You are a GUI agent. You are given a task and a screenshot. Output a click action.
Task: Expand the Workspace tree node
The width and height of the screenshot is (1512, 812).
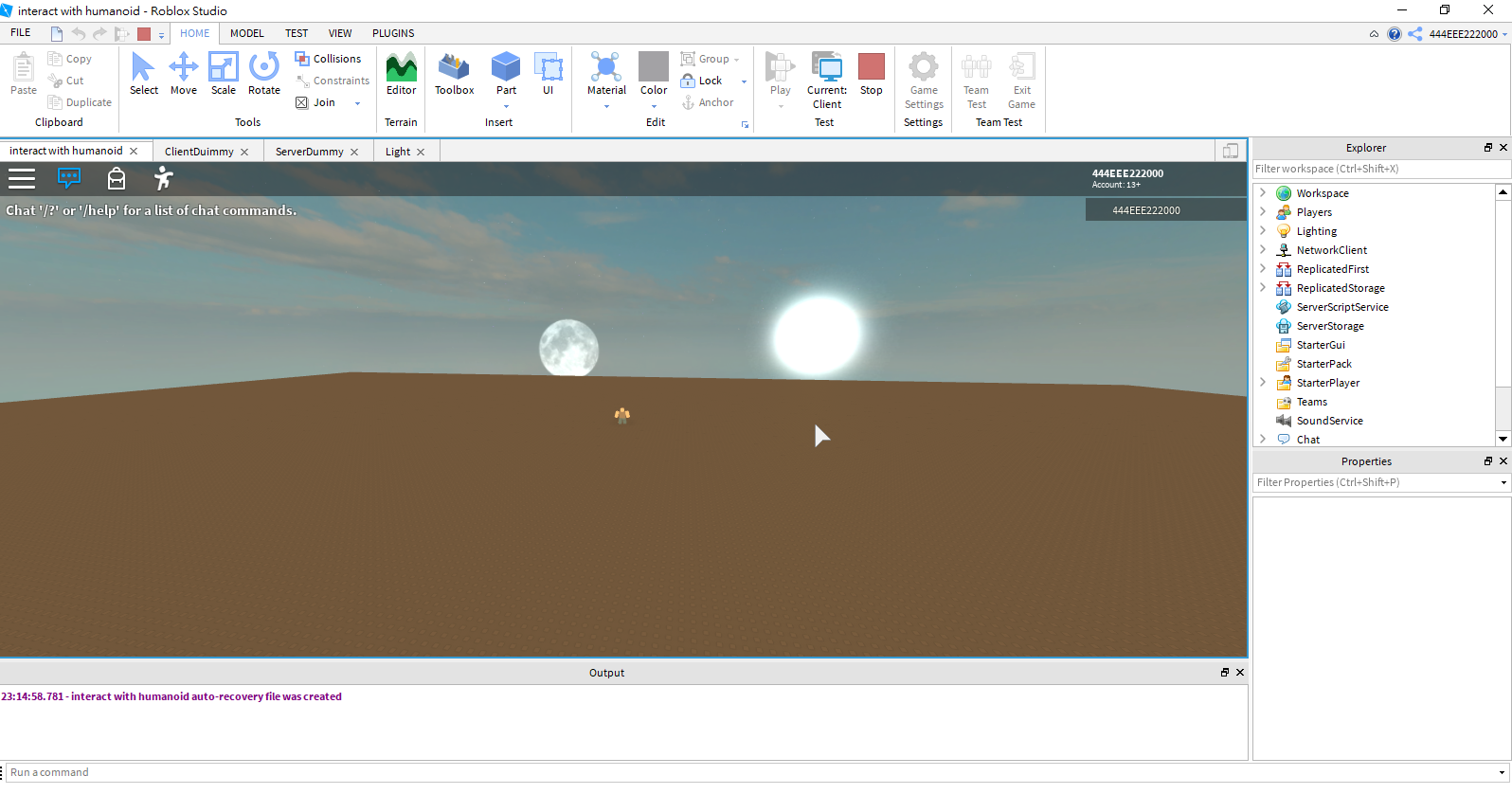pyautogui.click(x=1263, y=192)
